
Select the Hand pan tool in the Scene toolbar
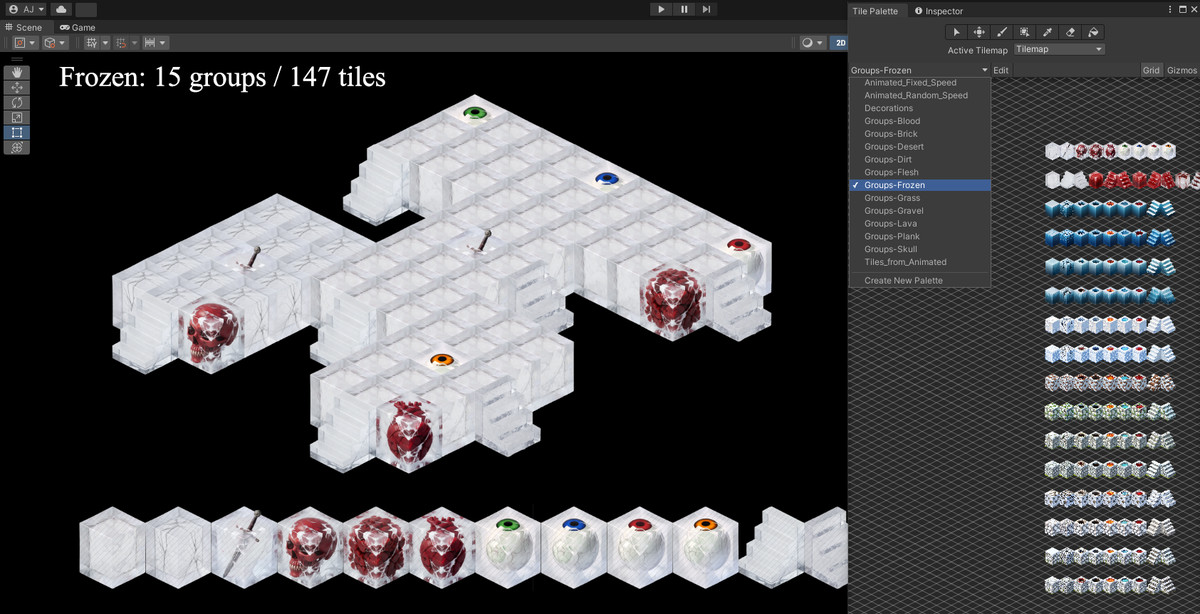[x=16, y=71]
